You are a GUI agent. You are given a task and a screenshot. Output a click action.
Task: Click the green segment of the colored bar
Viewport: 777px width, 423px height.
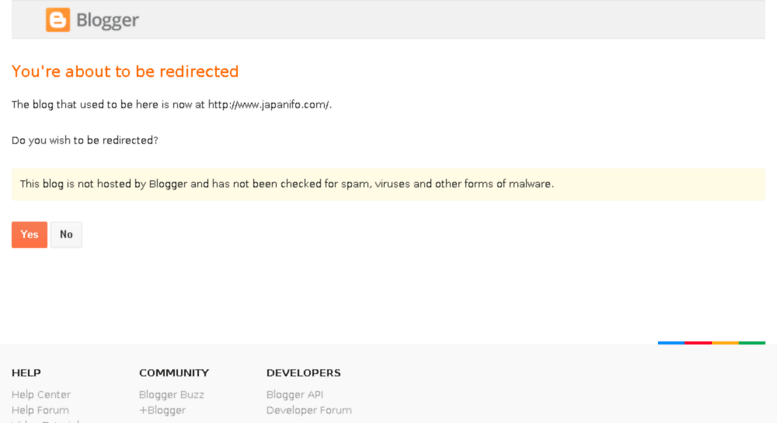752,343
